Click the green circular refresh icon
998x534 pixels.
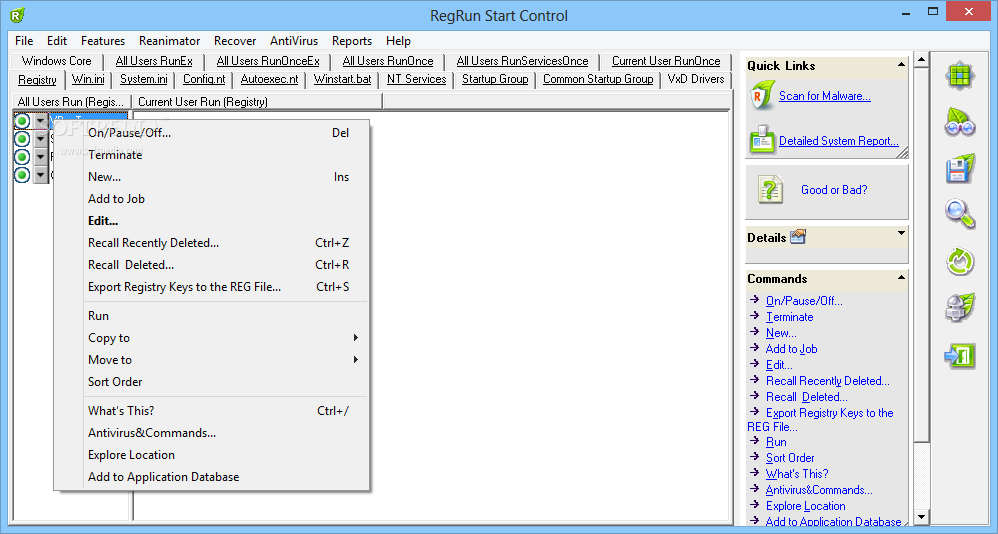pyautogui.click(x=960, y=261)
